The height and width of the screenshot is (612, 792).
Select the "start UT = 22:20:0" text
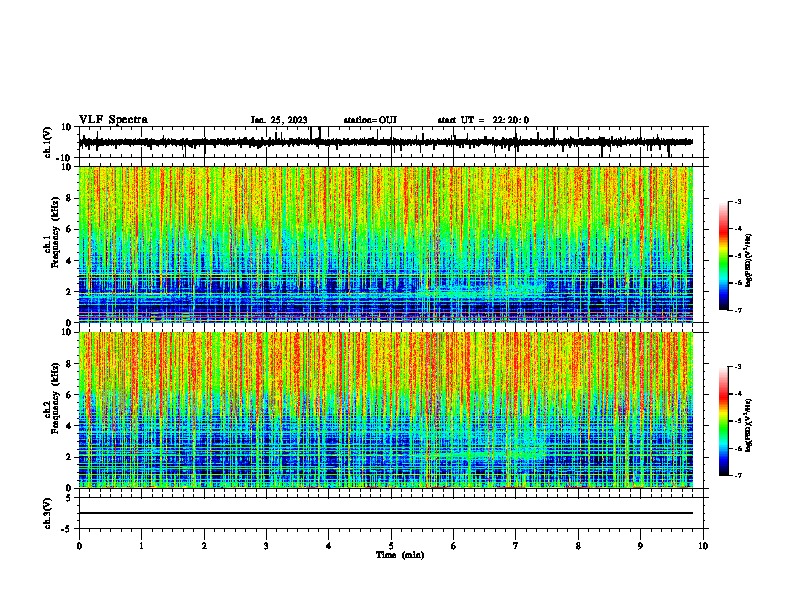[x=483, y=120]
